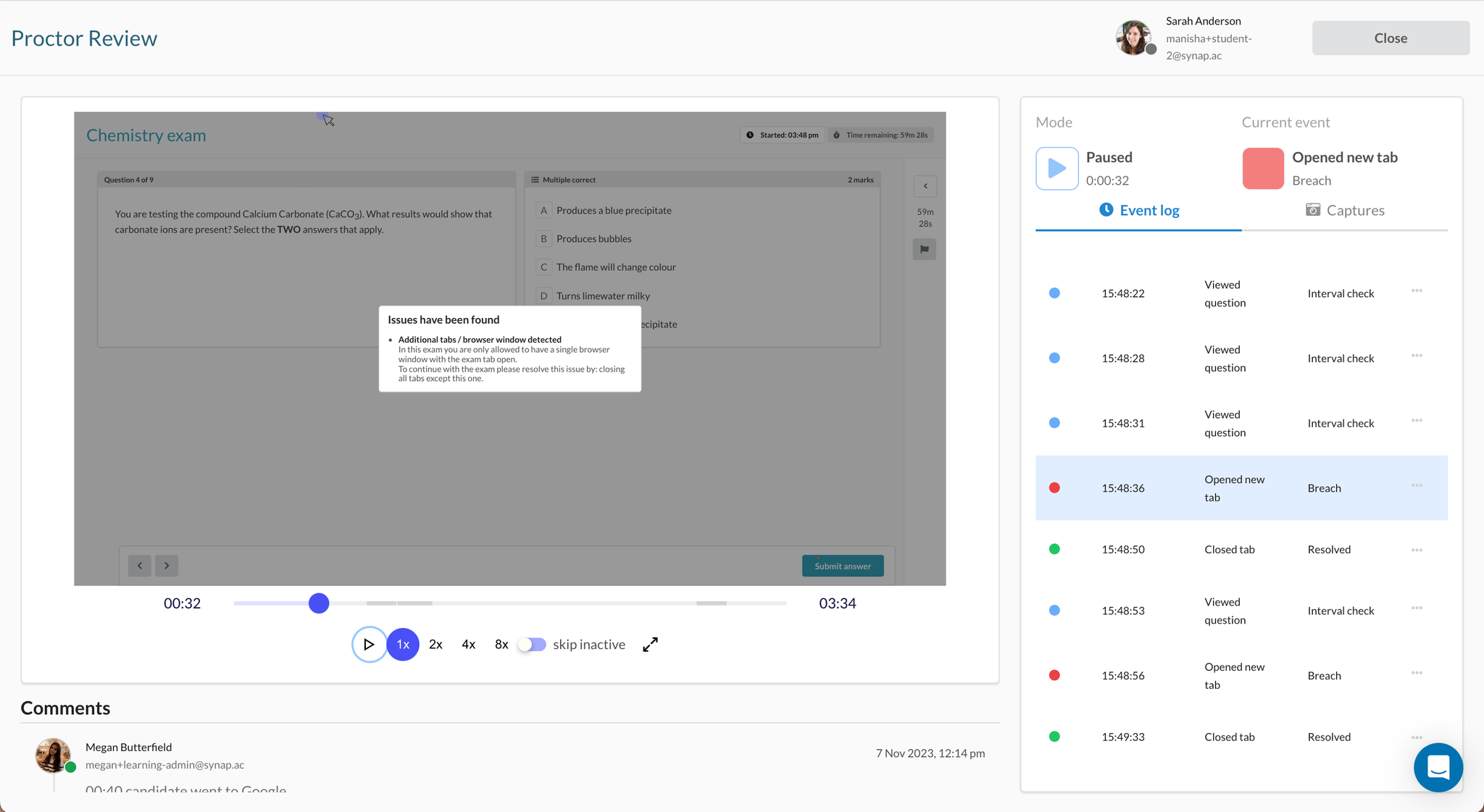Switch to the Captures tab
The width and height of the screenshot is (1484, 812).
coord(1345,210)
